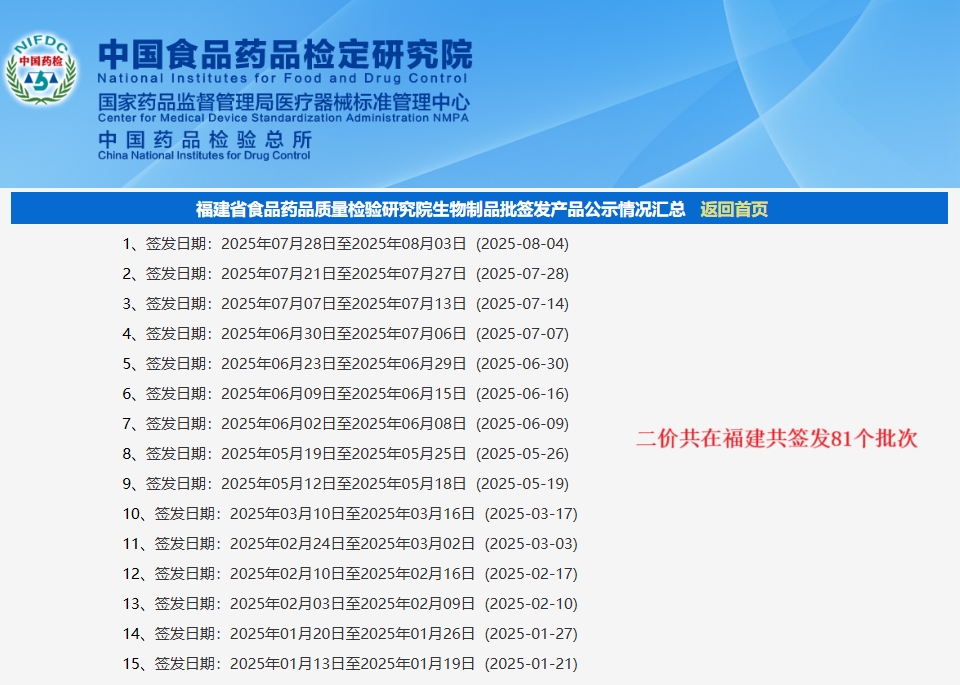Open entry 5 dated 2025-06-30
The height and width of the screenshot is (685, 960).
pyautogui.click(x=345, y=364)
